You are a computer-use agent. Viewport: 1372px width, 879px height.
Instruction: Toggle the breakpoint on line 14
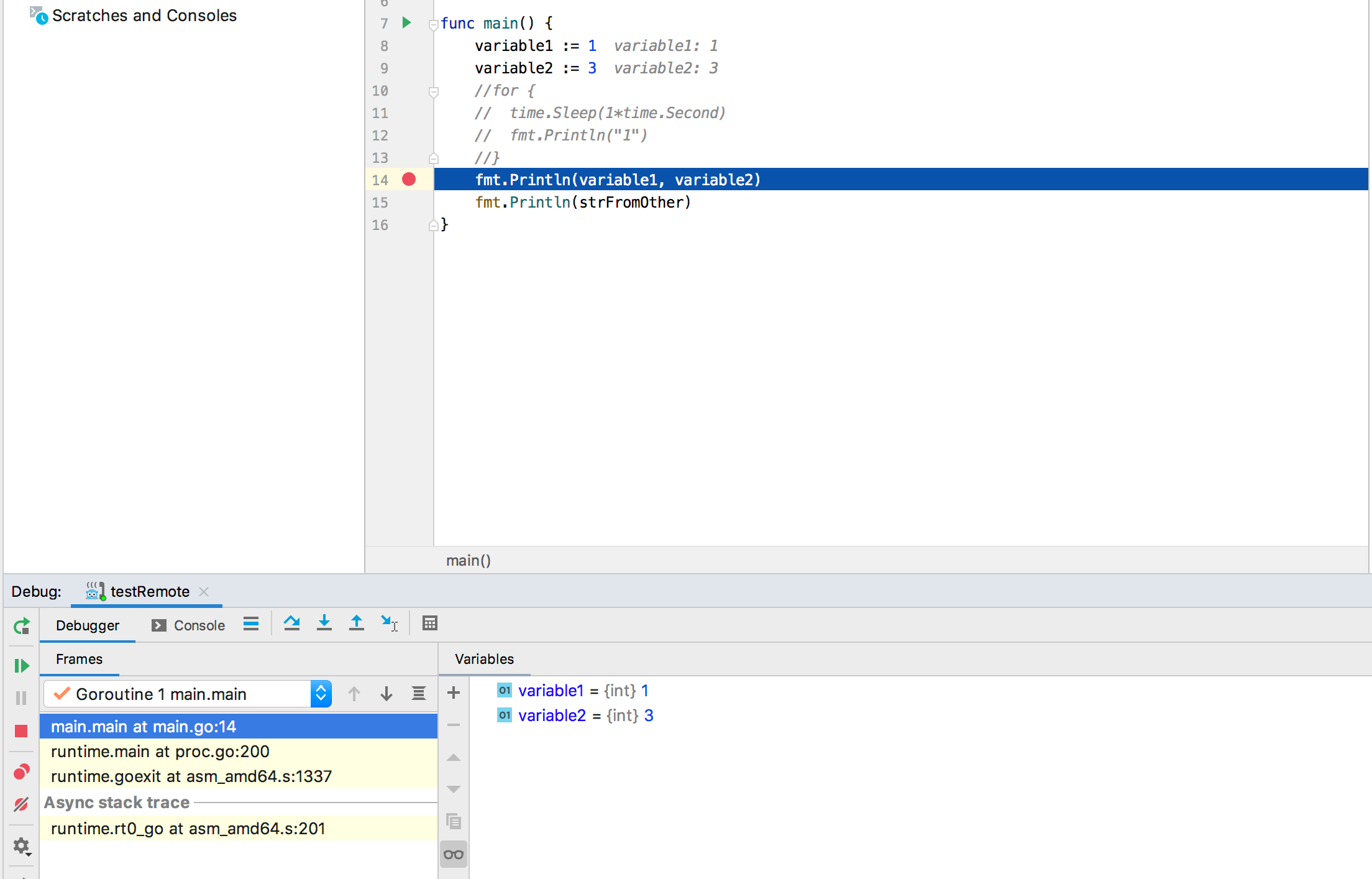(409, 180)
